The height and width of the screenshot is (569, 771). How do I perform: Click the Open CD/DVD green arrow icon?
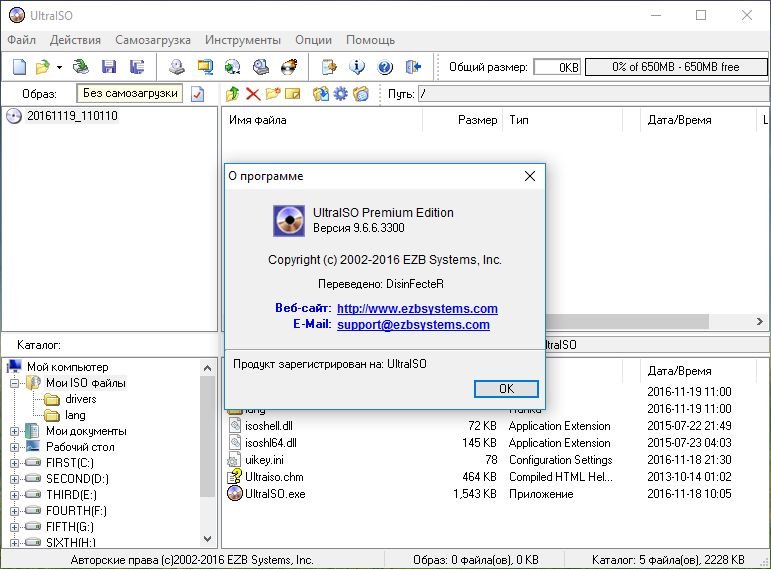pos(81,66)
